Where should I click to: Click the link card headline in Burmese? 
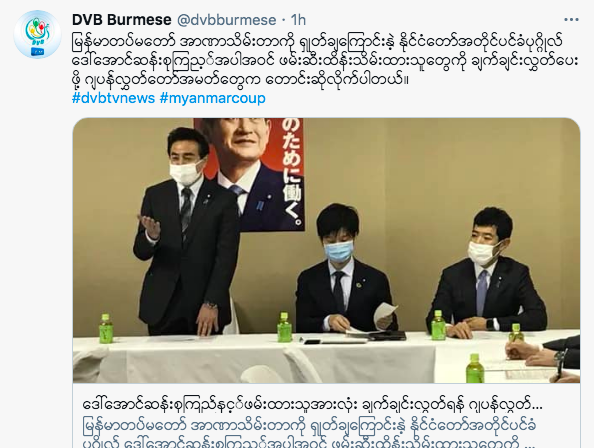coord(313,405)
